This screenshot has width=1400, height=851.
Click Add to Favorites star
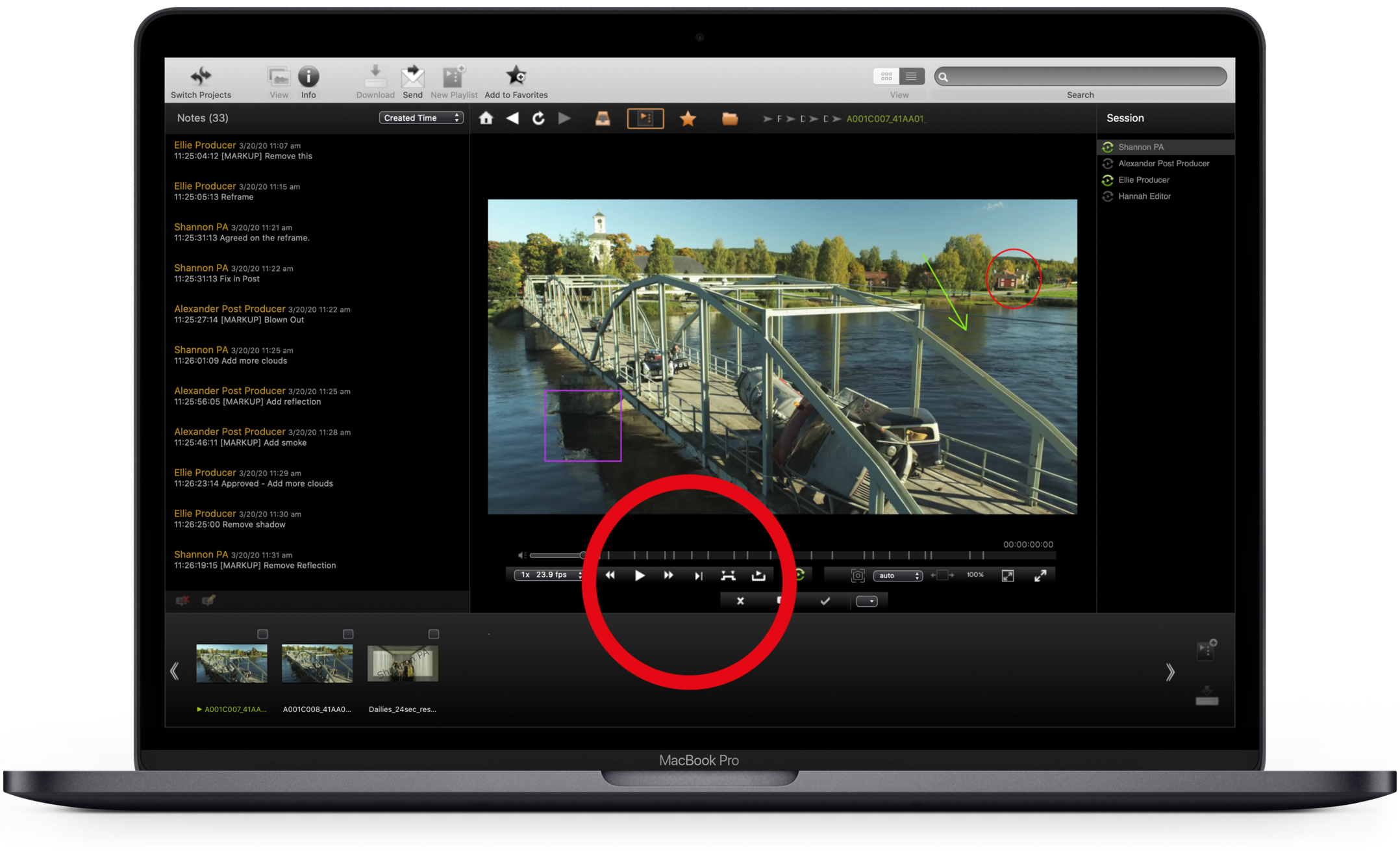516,75
